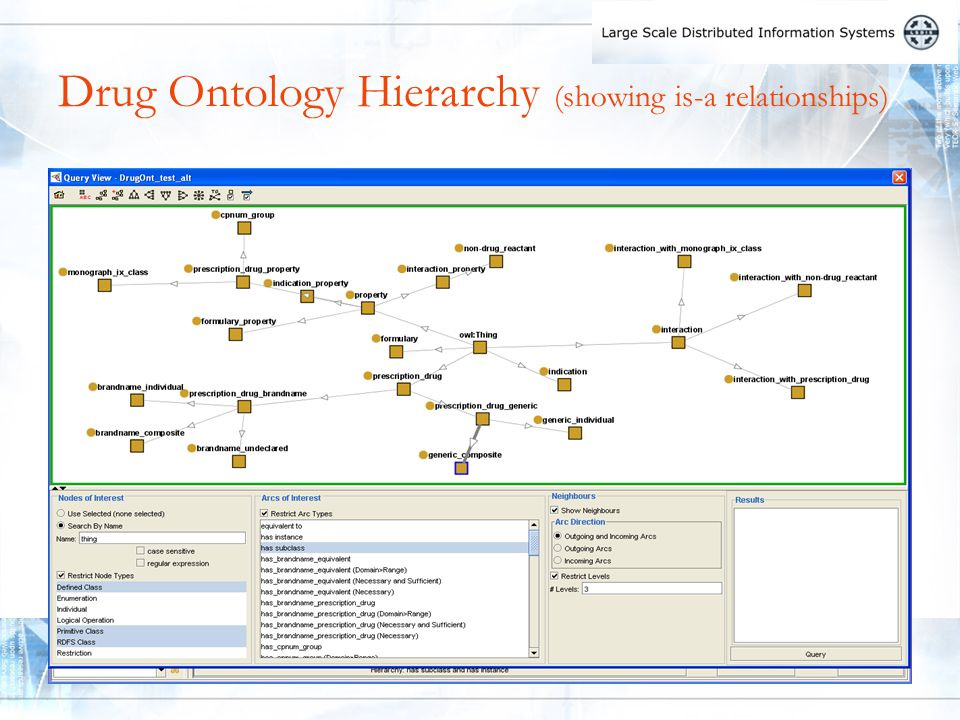Click the arc list scrollbar thumb
Image resolution: width=960 pixels, height=720 pixels.
(x=534, y=543)
